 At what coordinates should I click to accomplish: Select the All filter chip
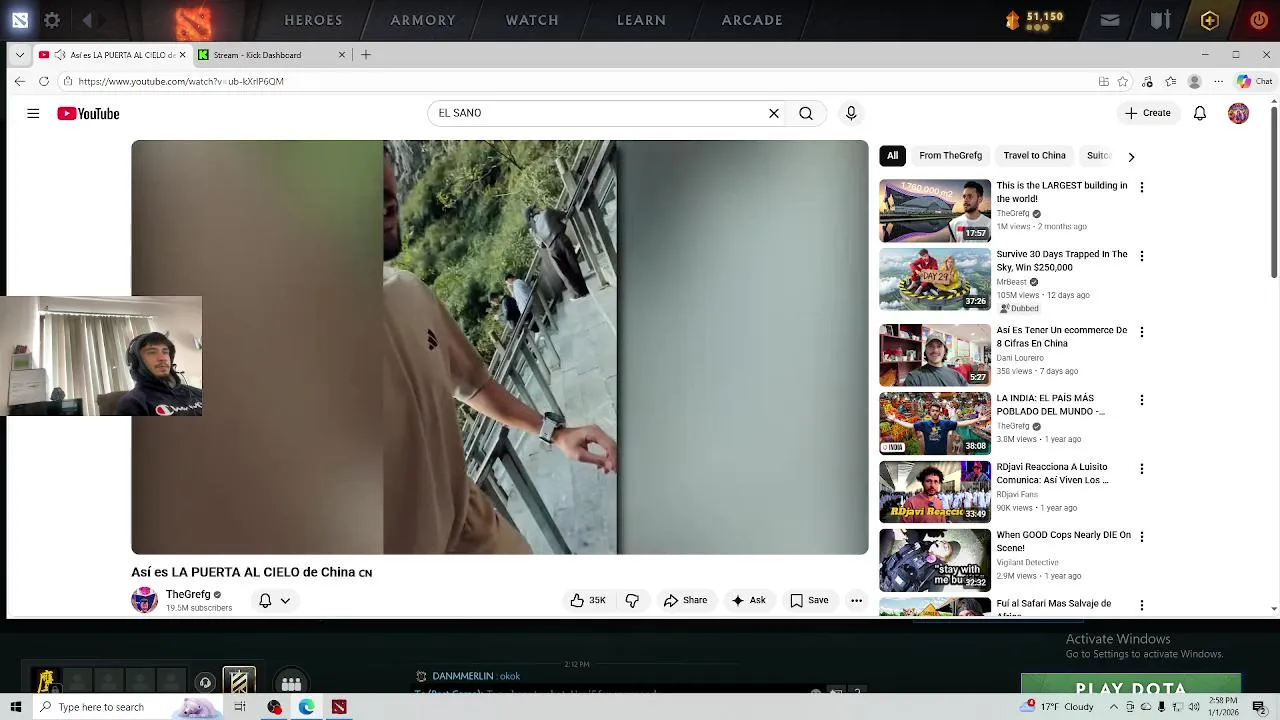coord(892,156)
